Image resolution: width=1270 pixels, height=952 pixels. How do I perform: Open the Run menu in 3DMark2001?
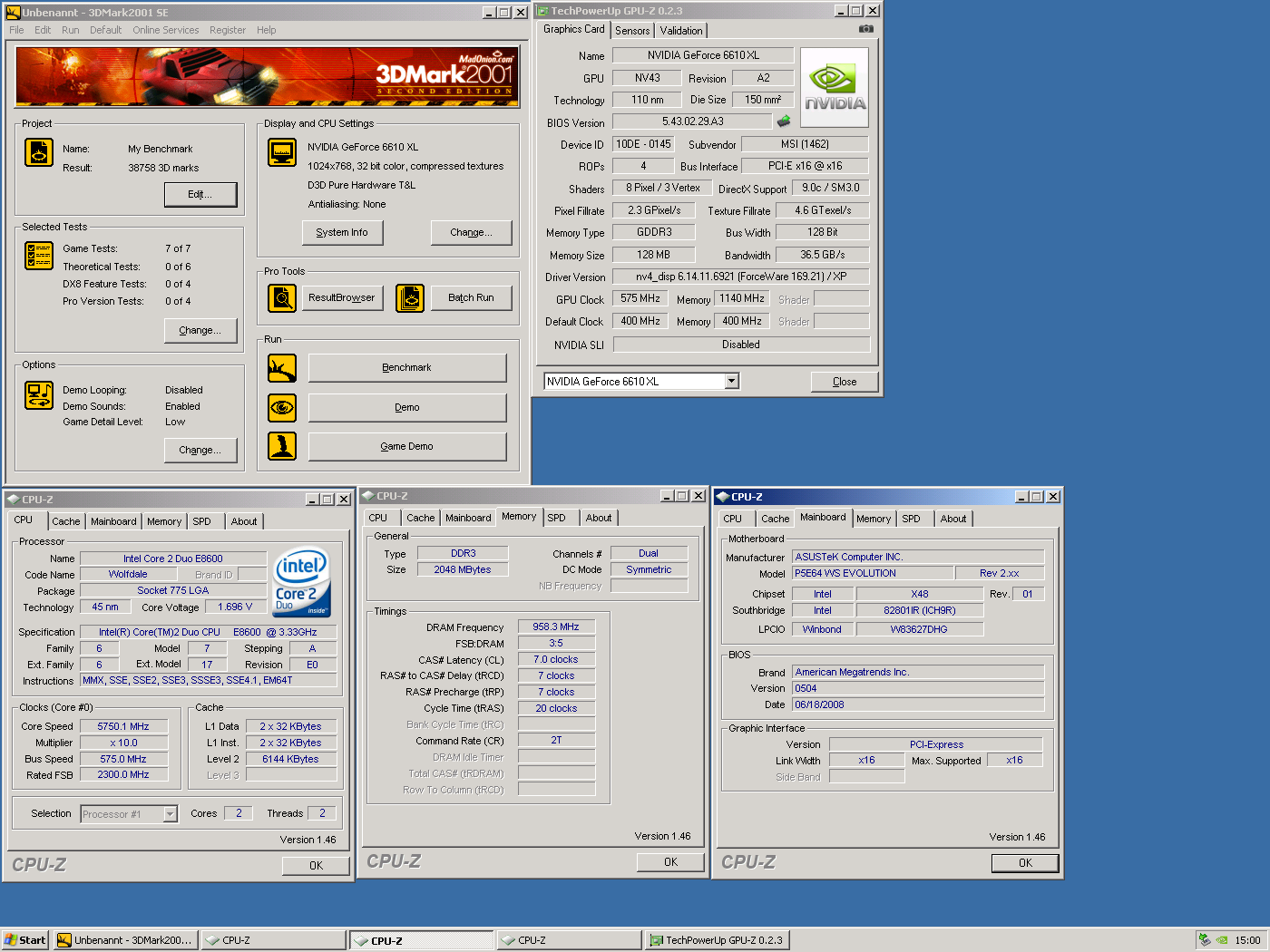point(70,30)
